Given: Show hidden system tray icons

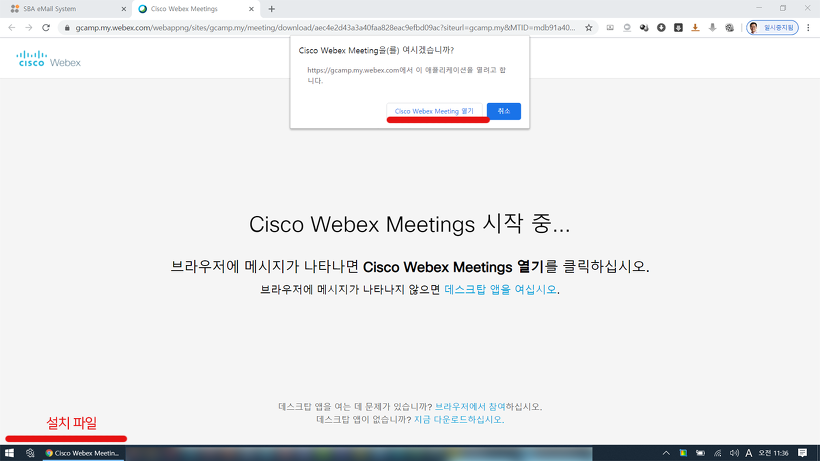Looking at the screenshot, I should [x=666, y=453].
